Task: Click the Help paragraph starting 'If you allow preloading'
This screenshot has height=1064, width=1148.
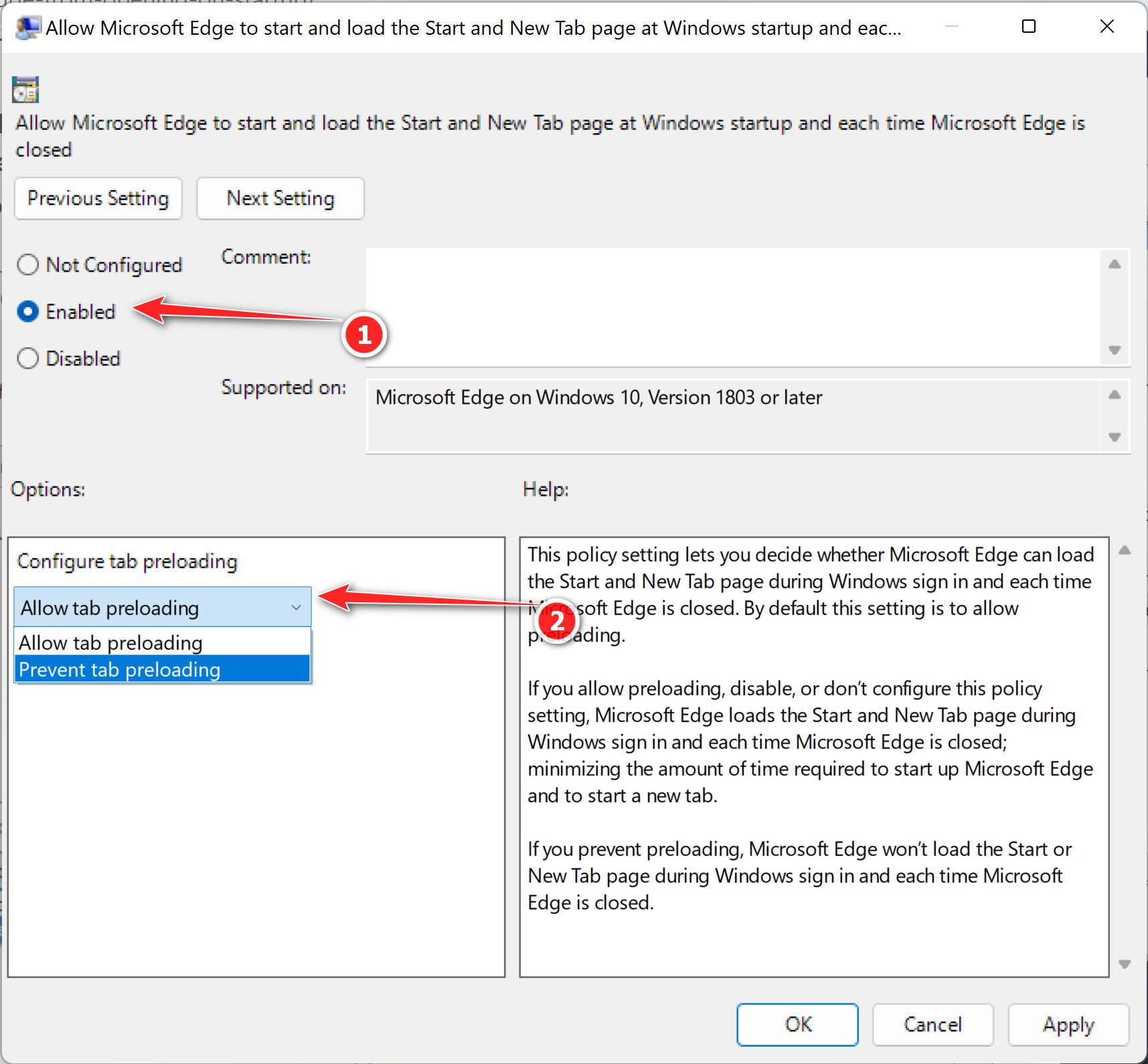Action: [810, 741]
